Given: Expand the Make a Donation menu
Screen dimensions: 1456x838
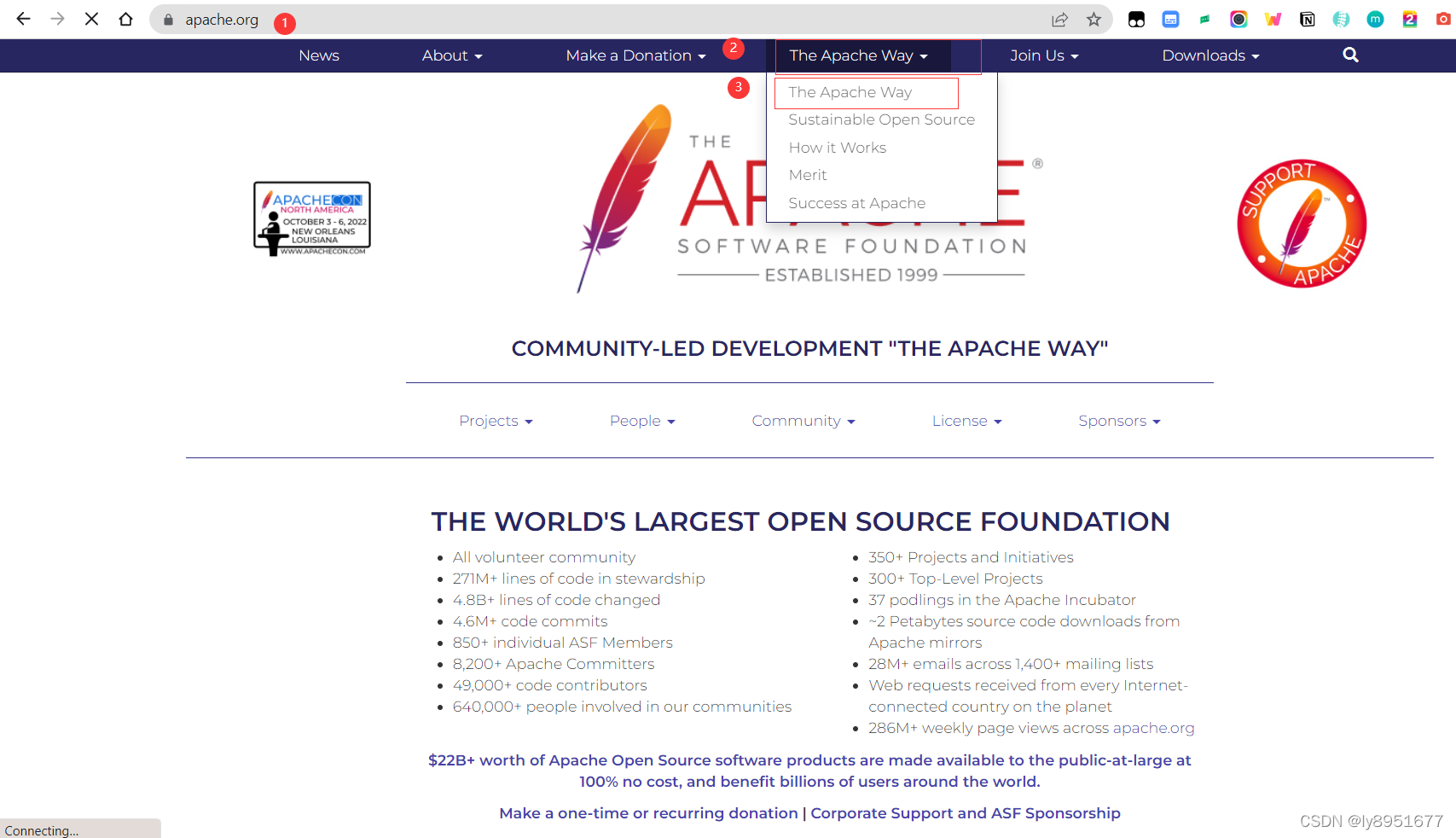Looking at the screenshot, I should tap(635, 55).
